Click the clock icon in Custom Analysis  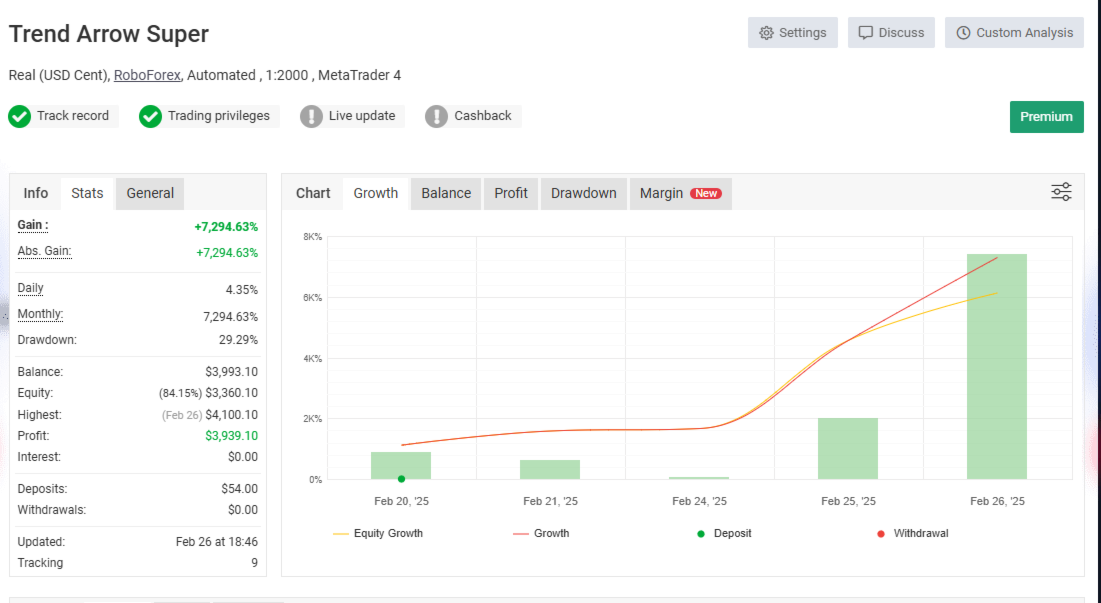pos(963,33)
